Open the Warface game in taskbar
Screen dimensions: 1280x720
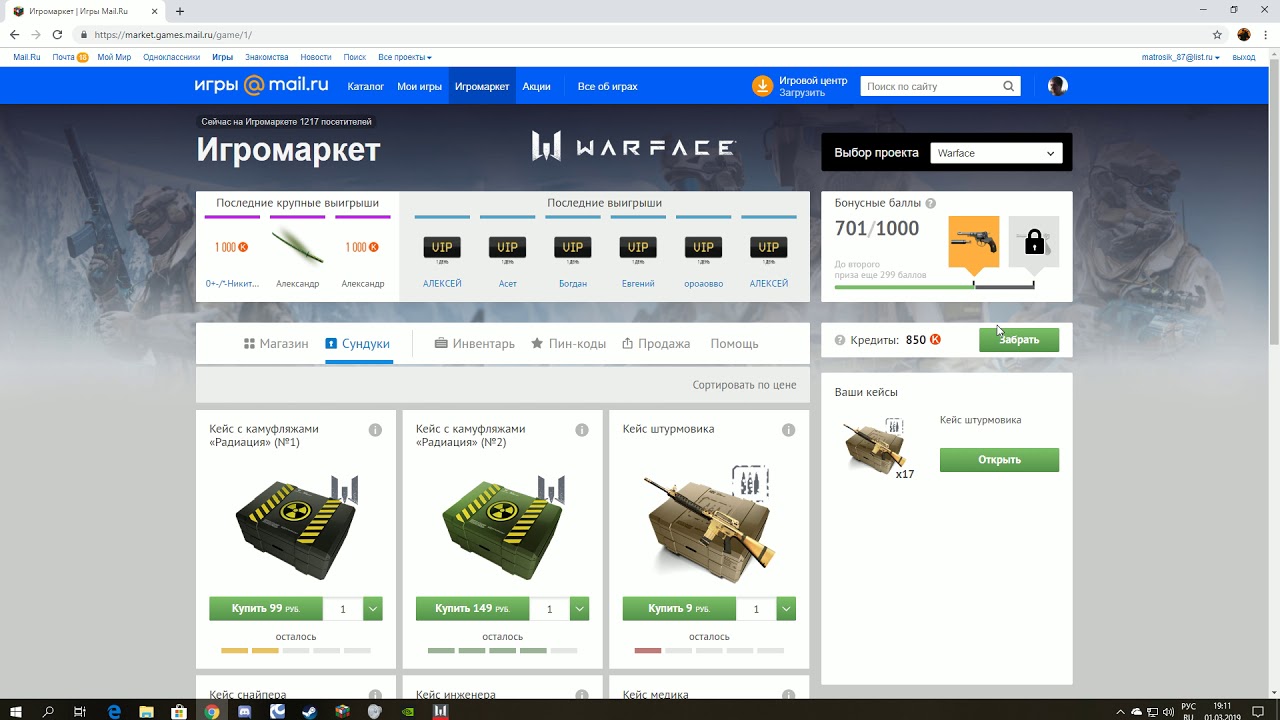[441, 711]
